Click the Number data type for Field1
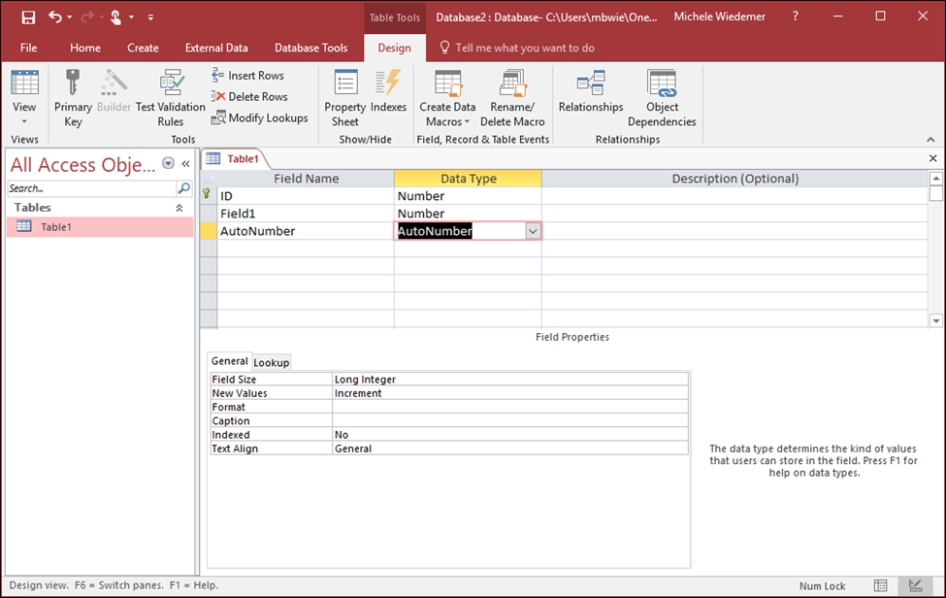 pyautogui.click(x=468, y=214)
